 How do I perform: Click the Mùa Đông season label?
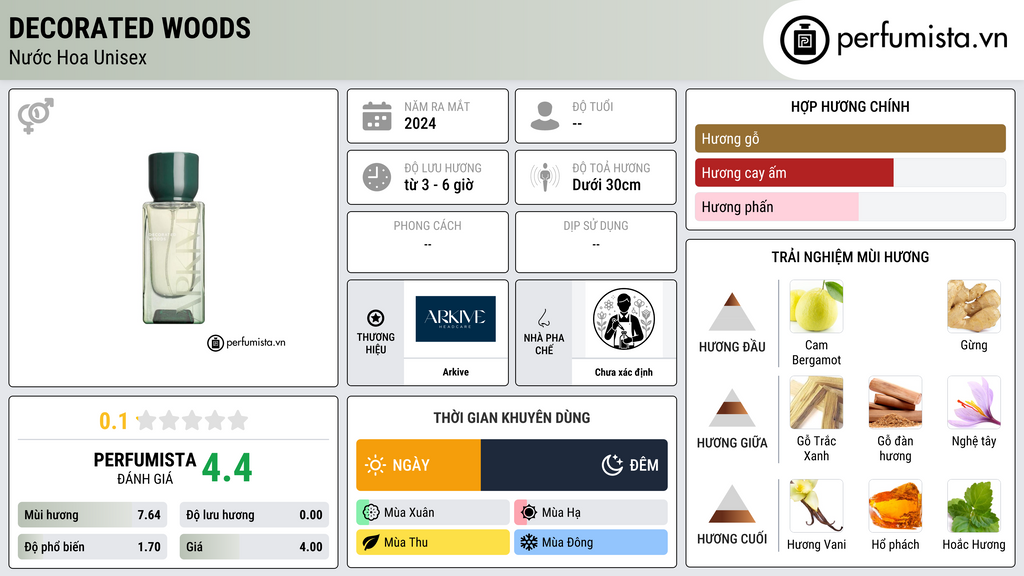pos(568,542)
